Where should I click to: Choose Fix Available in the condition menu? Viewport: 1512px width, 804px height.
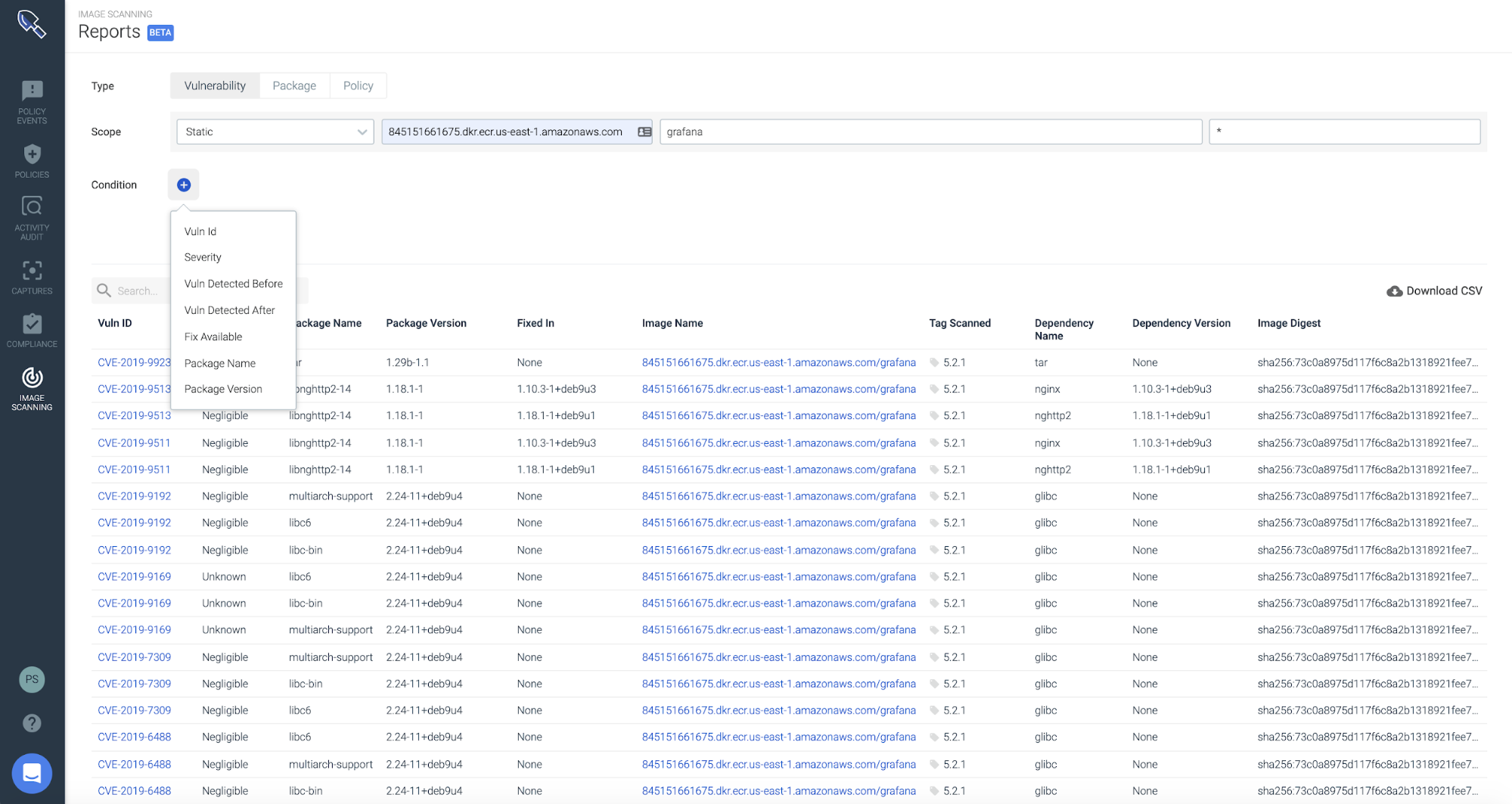pos(213,337)
